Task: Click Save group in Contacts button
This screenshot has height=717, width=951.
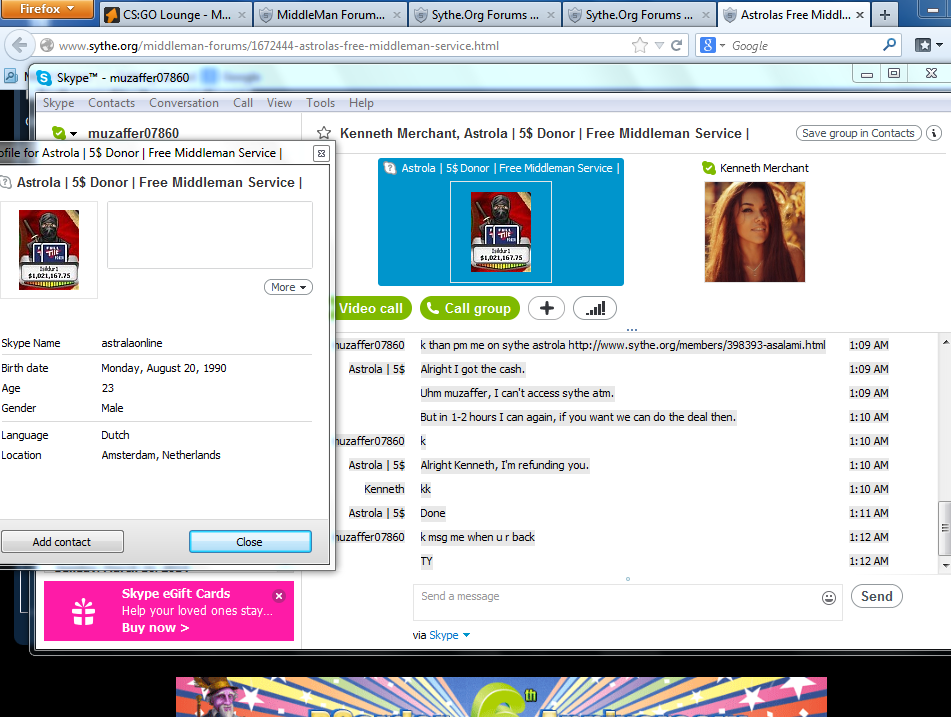Action: (858, 133)
